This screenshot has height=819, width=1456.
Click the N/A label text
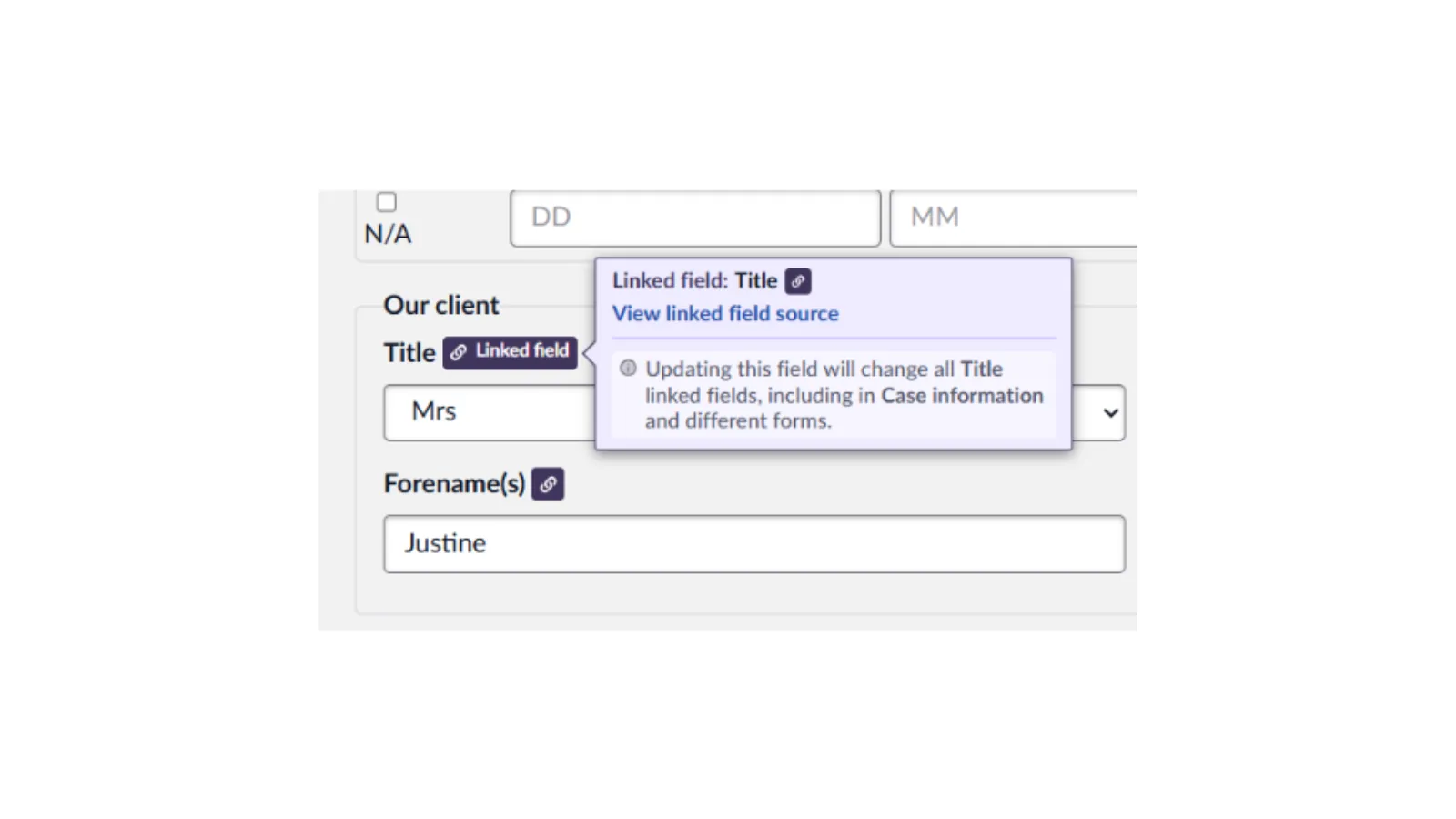pos(388,235)
